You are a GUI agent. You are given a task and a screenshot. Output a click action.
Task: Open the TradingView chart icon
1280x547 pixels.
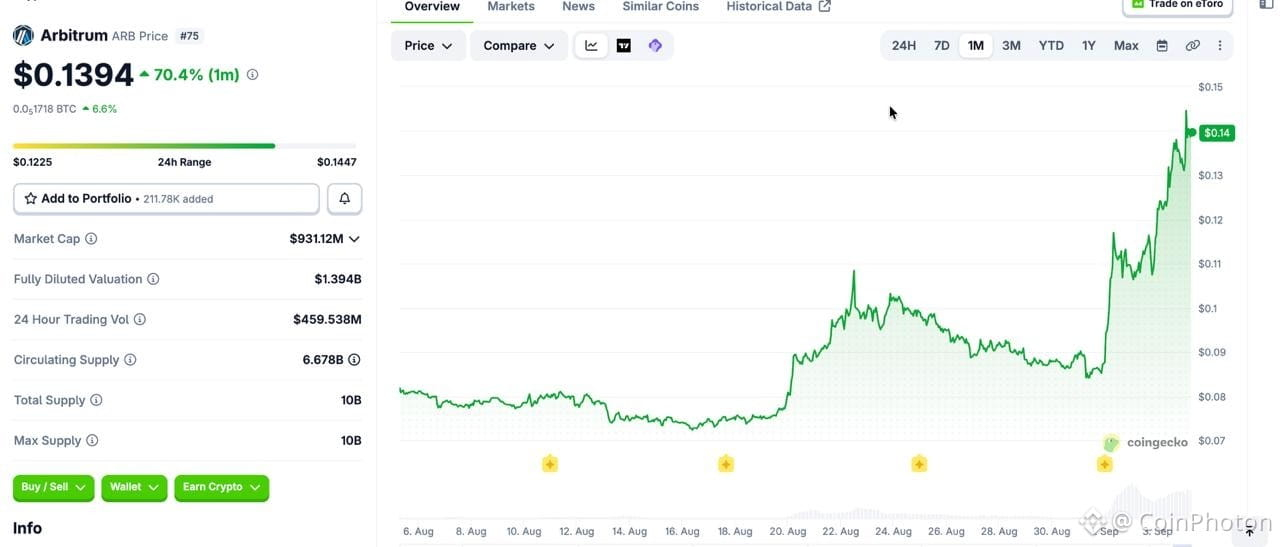point(623,46)
